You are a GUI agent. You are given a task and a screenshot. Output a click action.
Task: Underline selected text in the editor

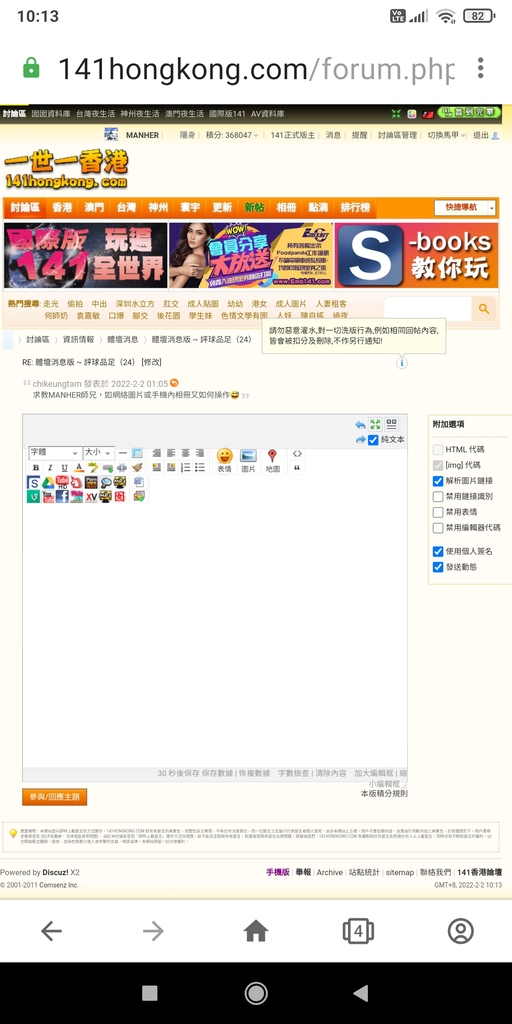[x=64, y=468]
